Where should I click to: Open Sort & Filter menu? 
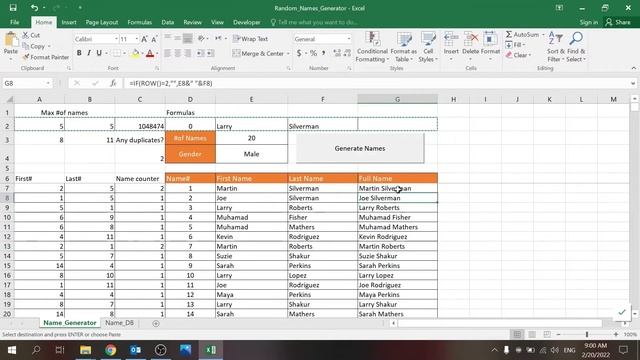tap(556, 47)
